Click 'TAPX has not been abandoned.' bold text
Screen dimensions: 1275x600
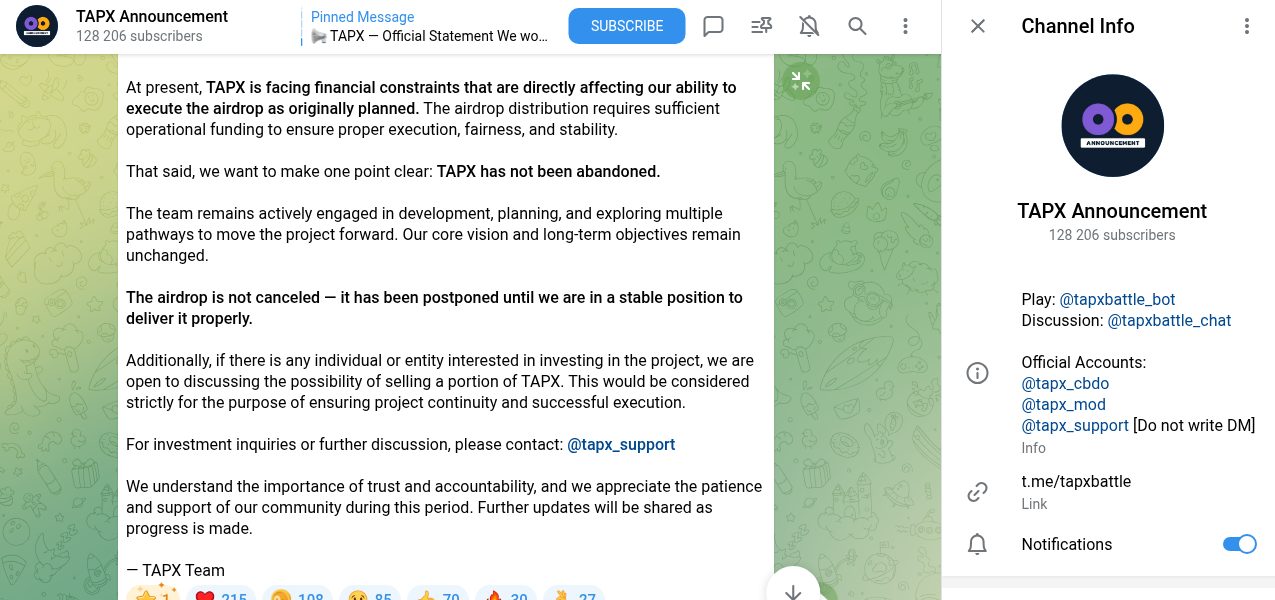pos(549,171)
